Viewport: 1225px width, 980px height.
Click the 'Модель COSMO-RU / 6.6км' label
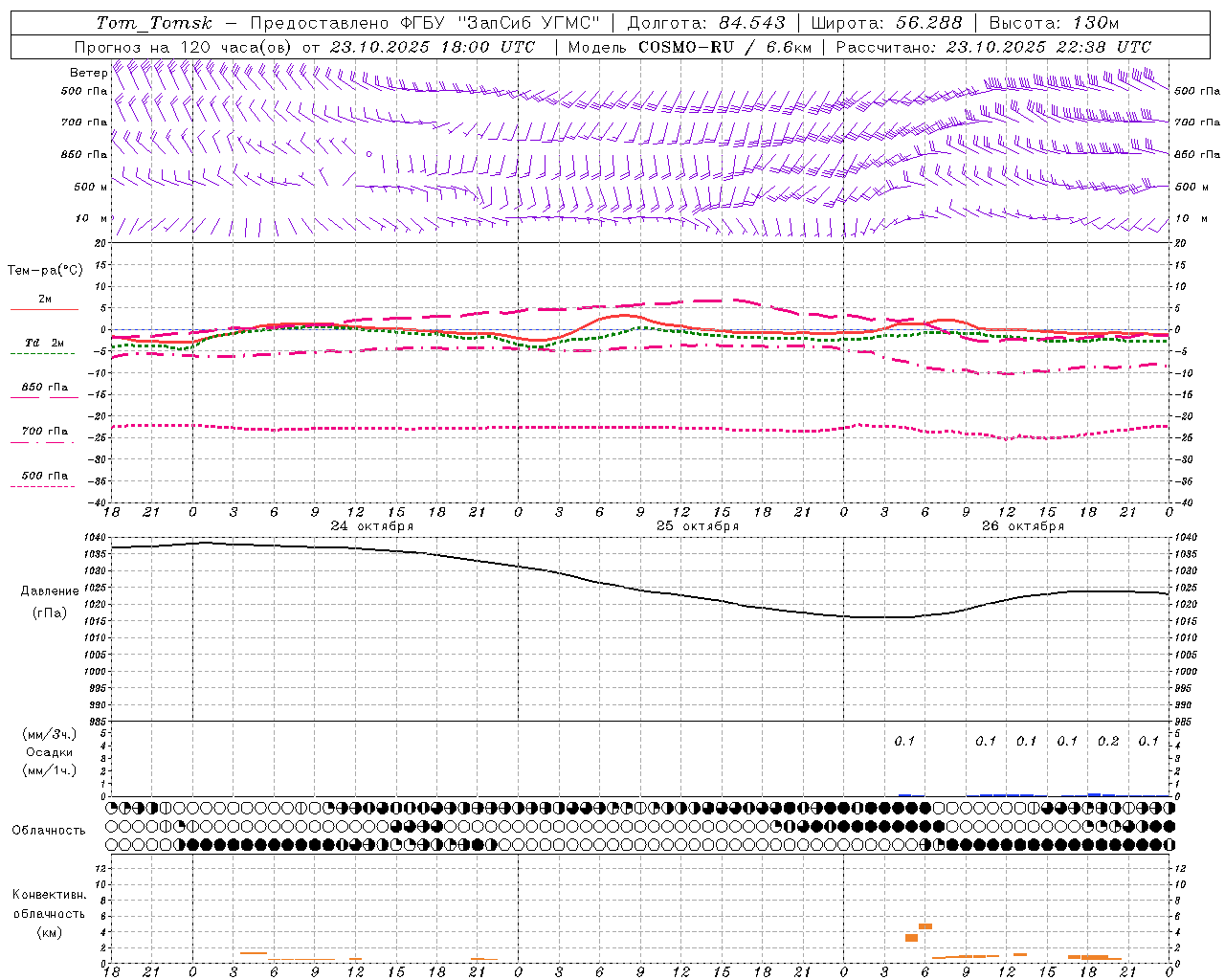690,47
